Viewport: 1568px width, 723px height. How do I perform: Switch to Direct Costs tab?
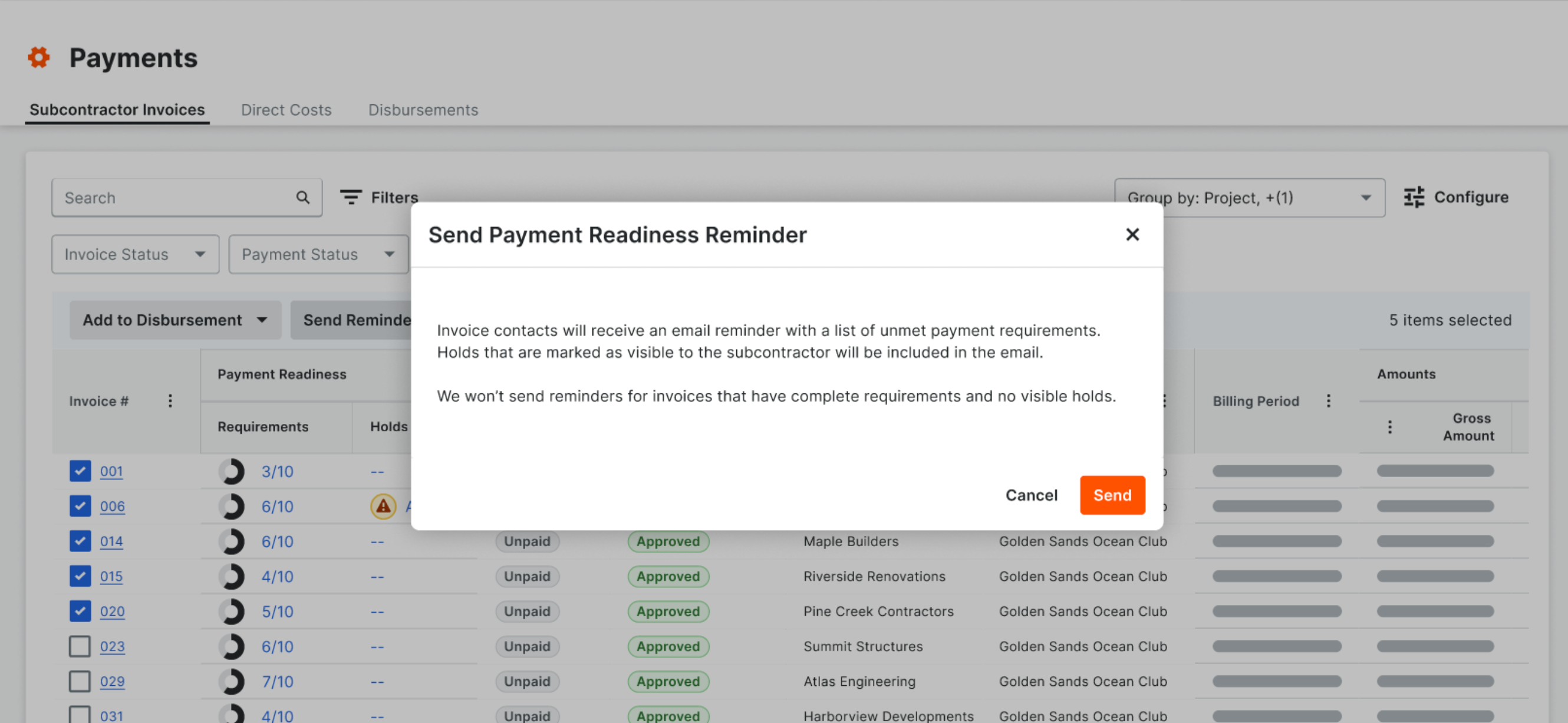coord(286,110)
